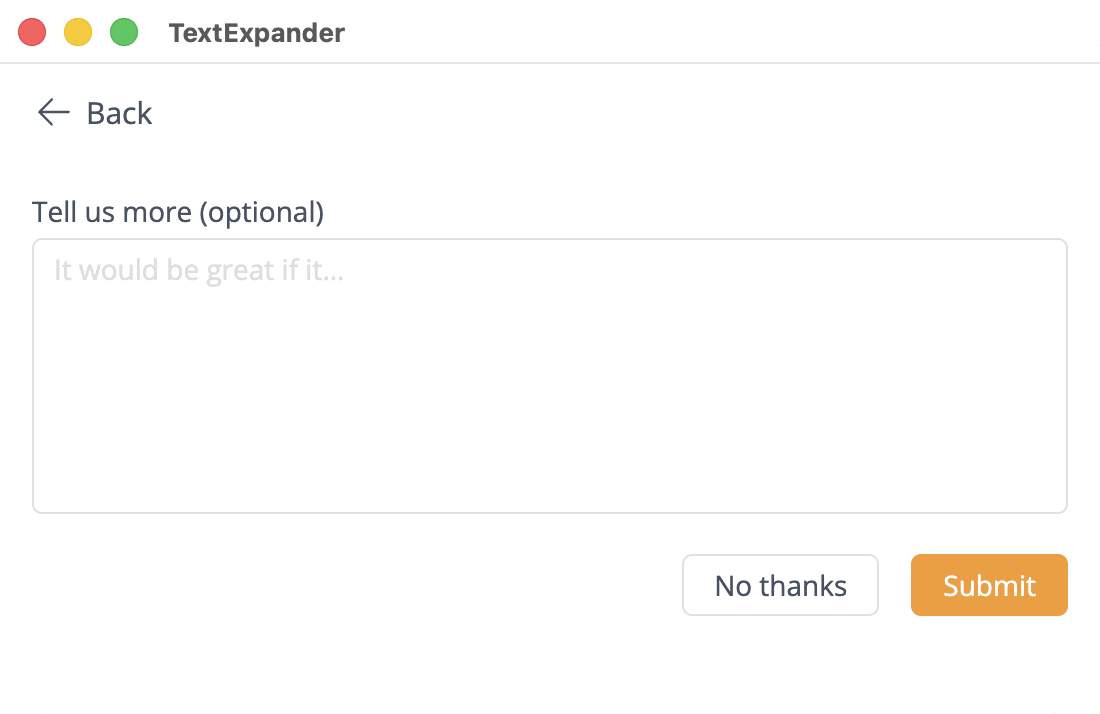1100x714 pixels.
Task: Submit the feedback form
Action: point(989,585)
